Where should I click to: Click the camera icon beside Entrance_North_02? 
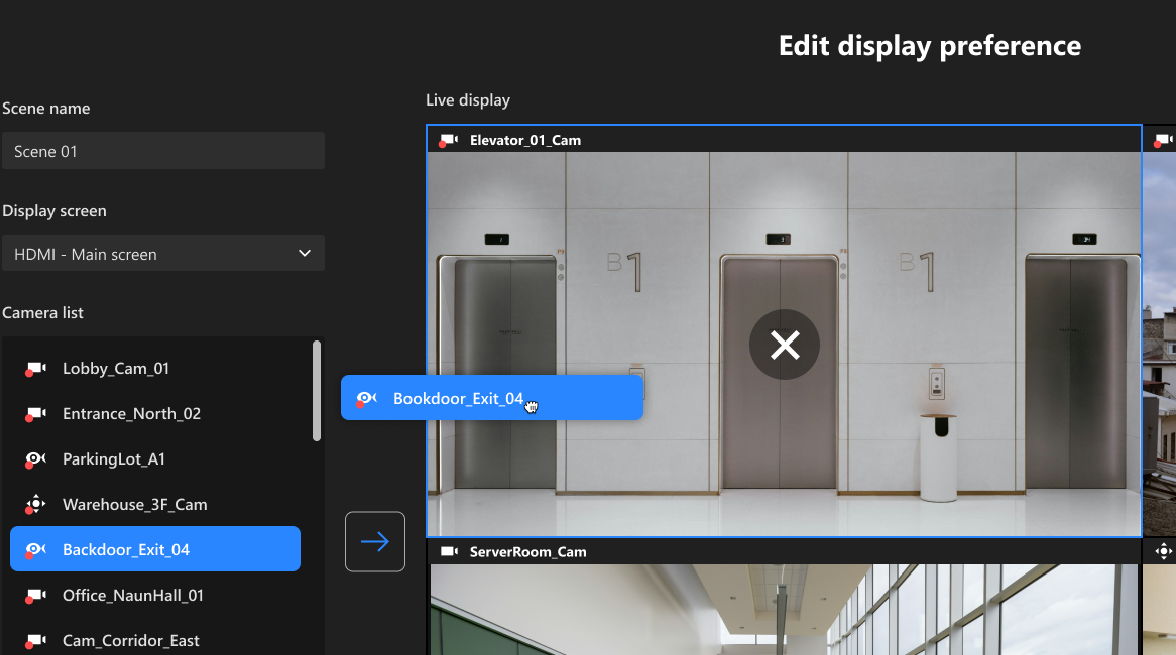35,414
